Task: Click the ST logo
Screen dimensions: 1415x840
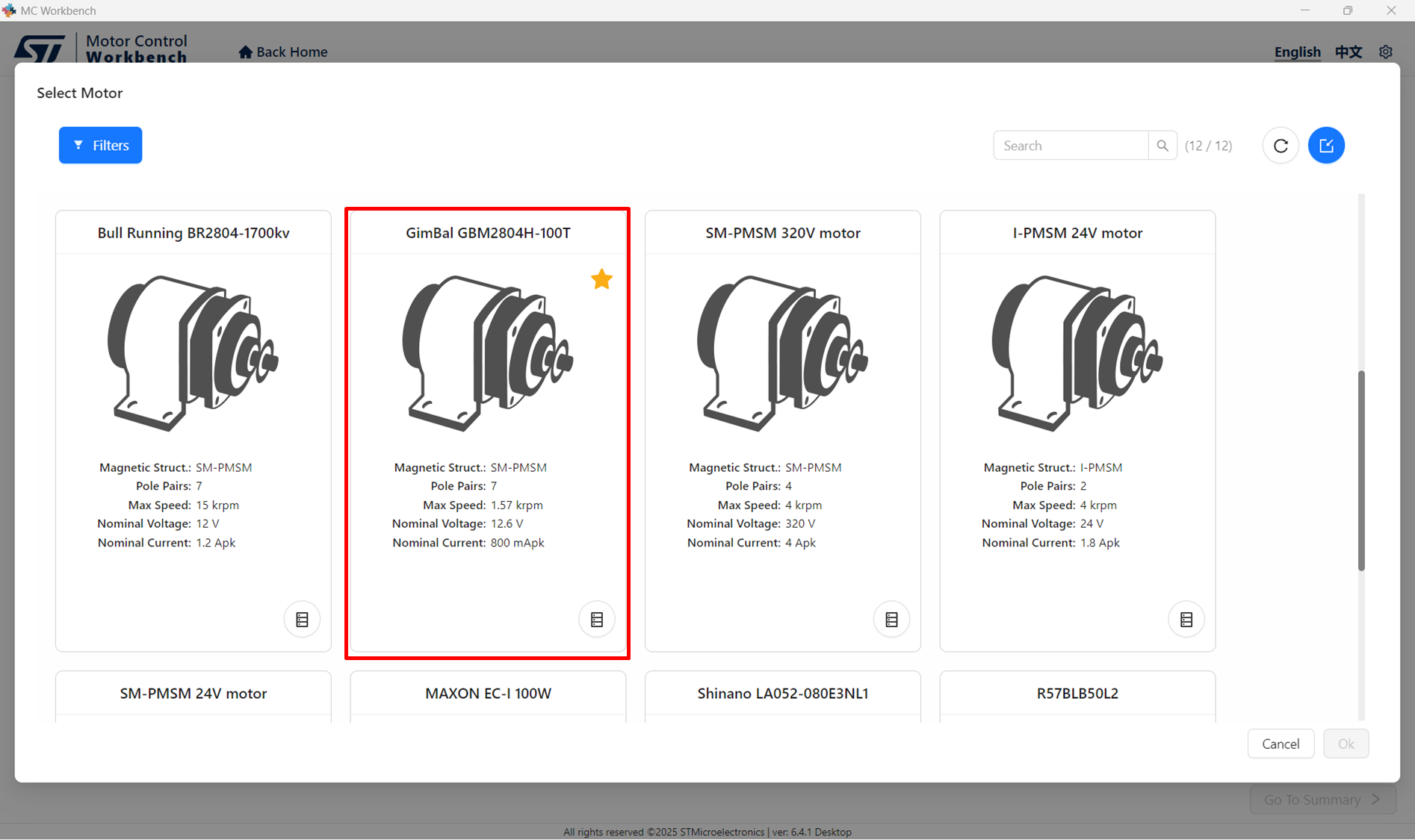Action: (x=40, y=49)
